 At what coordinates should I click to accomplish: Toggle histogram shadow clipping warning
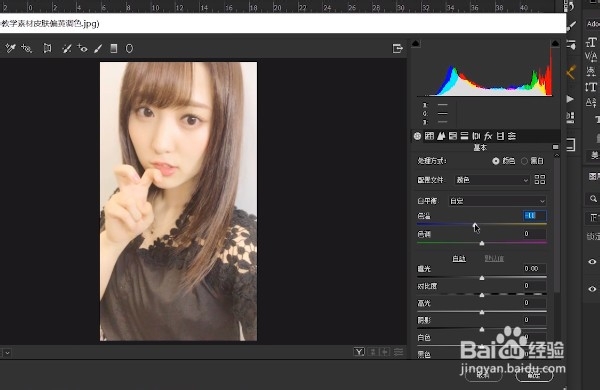click(x=416, y=43)
